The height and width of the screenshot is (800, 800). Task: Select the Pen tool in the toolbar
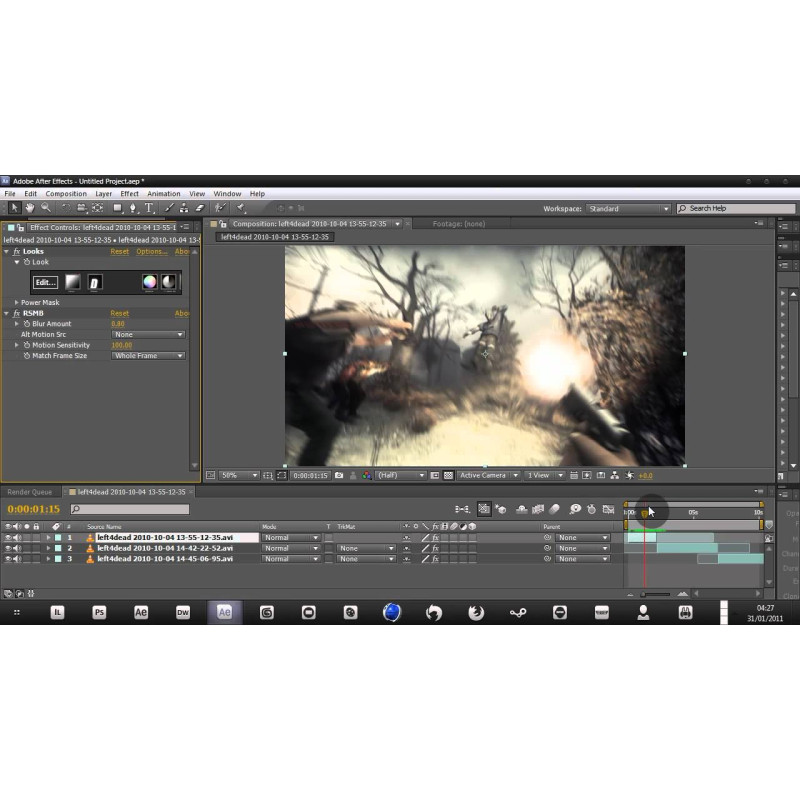click(134, 208)
